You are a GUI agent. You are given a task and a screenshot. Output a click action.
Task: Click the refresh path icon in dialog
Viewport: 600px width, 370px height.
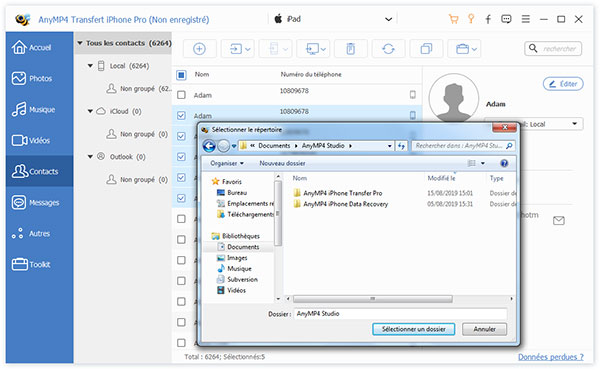tap(401, 146)
